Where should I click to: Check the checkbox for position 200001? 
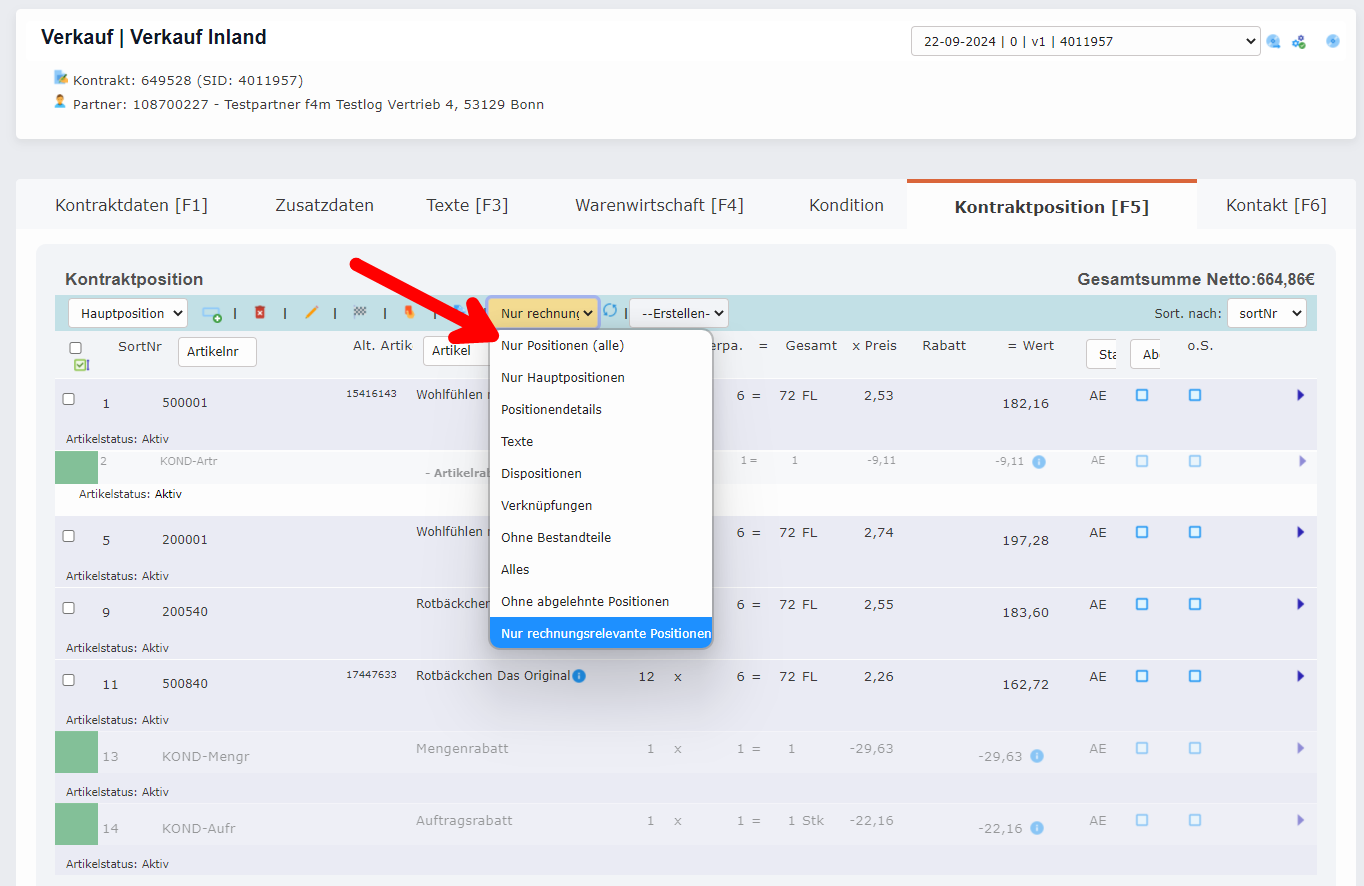[x=69, y=536]
